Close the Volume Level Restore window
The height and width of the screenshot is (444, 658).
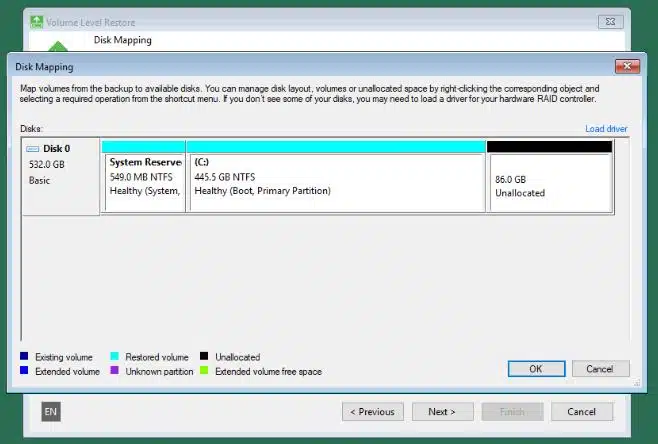tap(608, 21)
